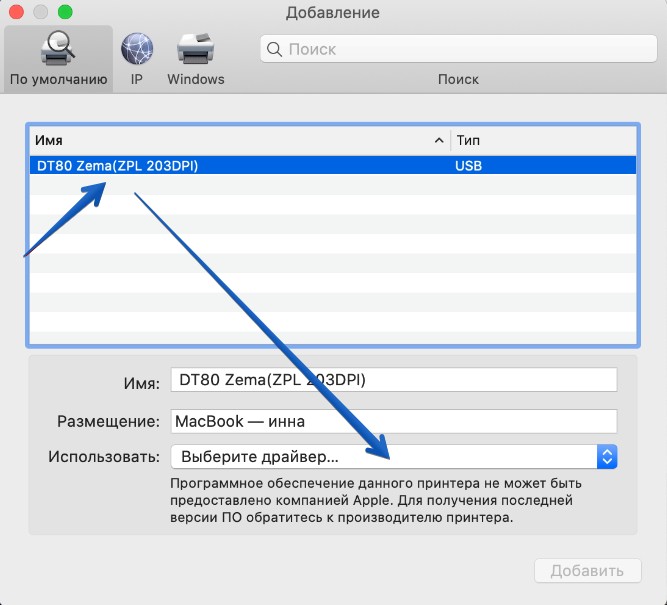Screen dimensions: 667x605
Task: Sort printers by Тип column header
Action: (541, 141)
